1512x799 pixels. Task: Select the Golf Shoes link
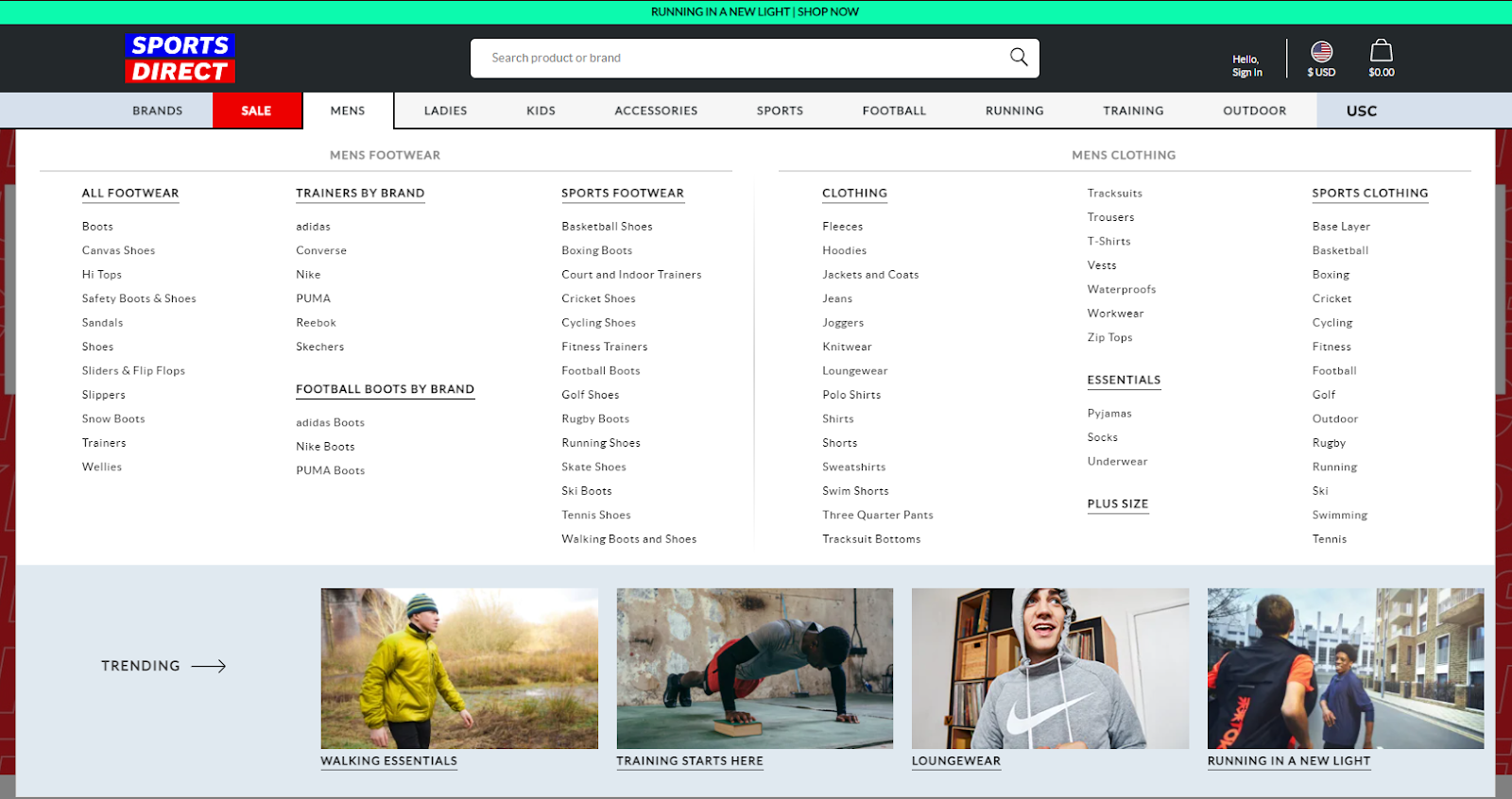[x=591, y=395]
